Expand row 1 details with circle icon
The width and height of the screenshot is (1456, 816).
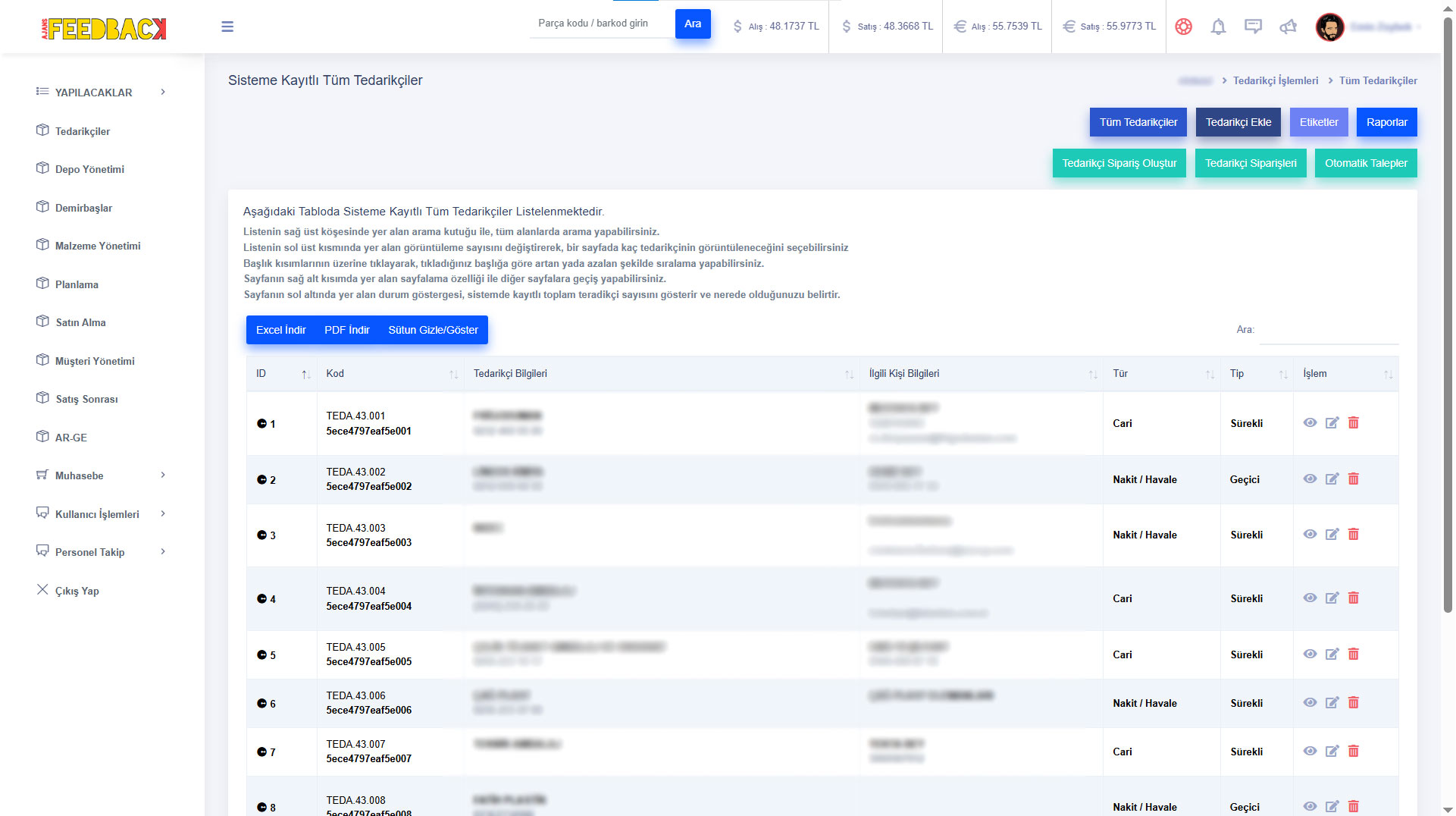click(x=261, y=424)
